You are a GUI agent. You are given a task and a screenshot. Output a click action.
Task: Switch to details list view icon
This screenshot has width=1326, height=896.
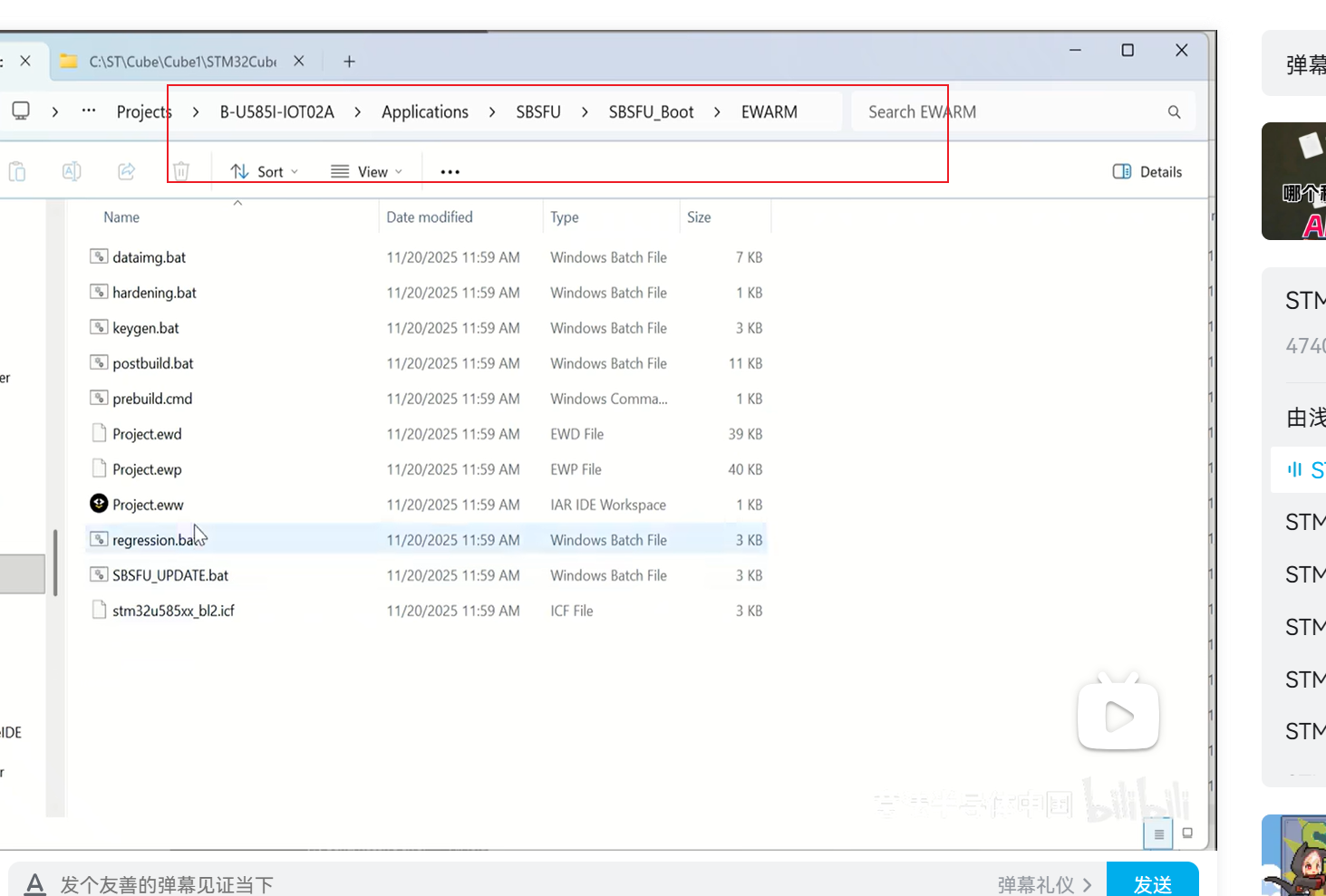tap(1158, 833)
